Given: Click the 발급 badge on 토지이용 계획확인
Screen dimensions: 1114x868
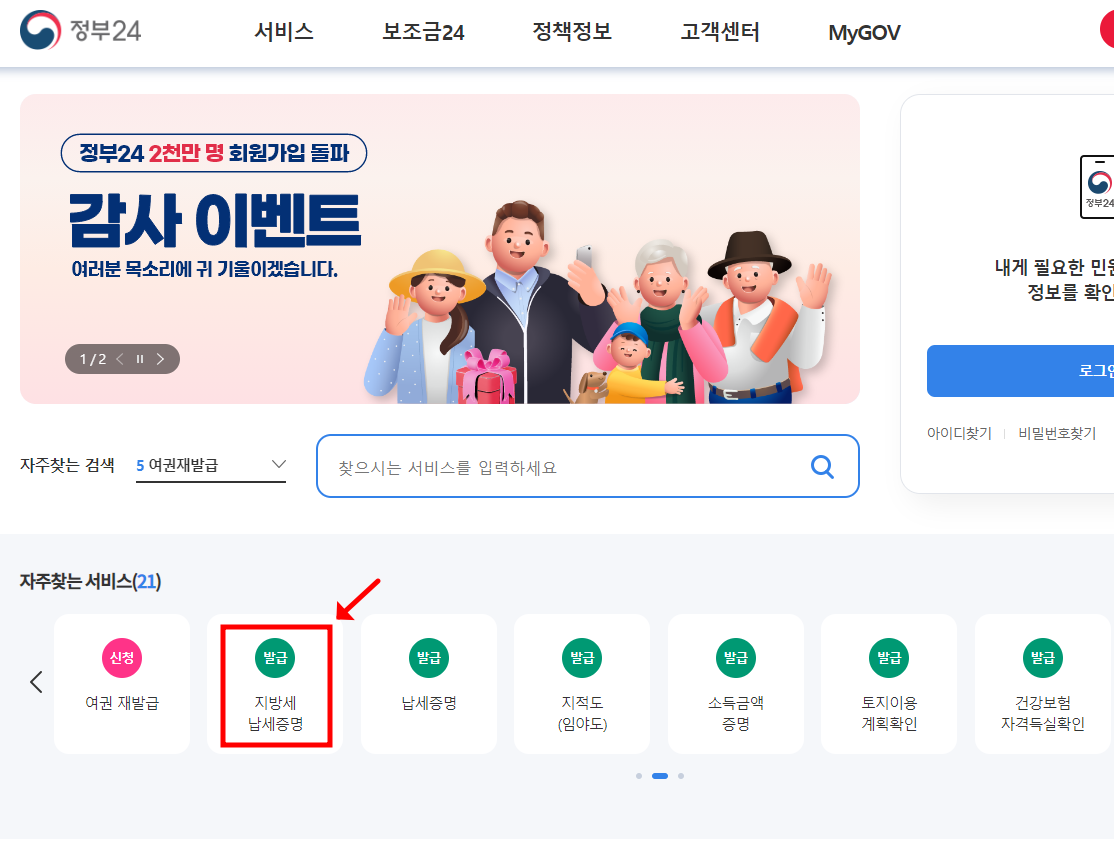Looking at the screenshot, I should (x=889, y=658).
